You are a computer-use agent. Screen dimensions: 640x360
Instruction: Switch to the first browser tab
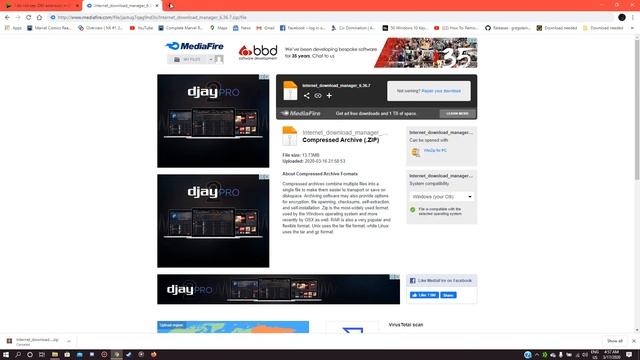tap(41, 6)
